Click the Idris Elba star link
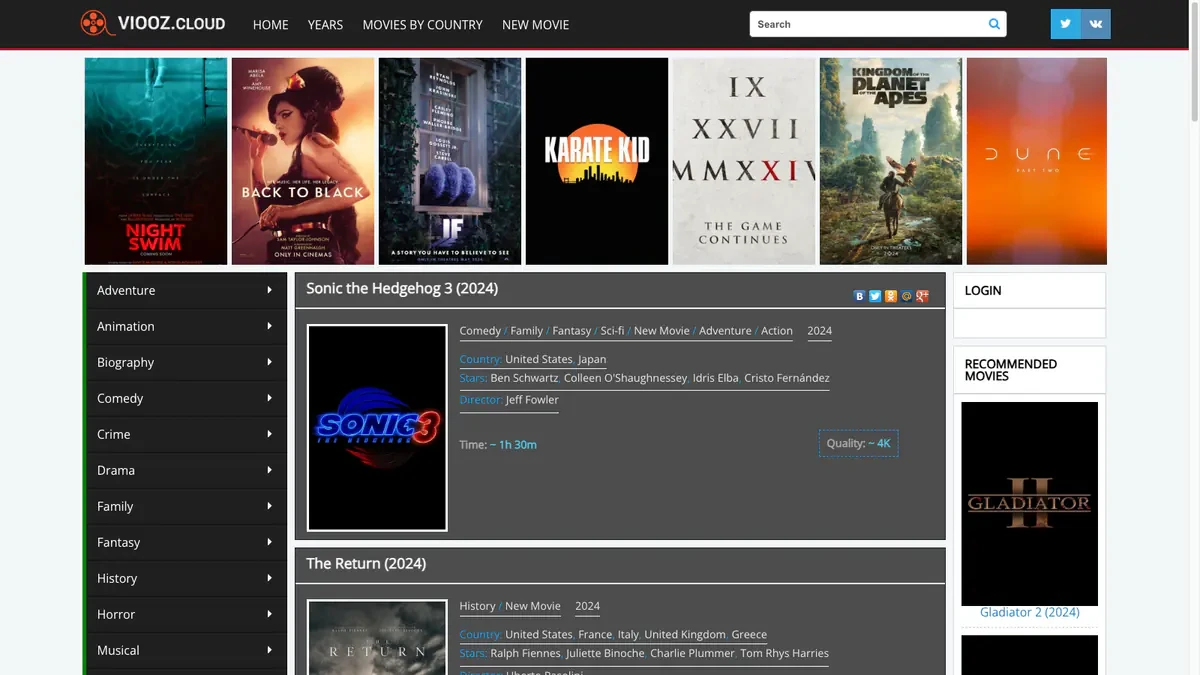Viewport: 1200px width, 675px height. point(716,378)
